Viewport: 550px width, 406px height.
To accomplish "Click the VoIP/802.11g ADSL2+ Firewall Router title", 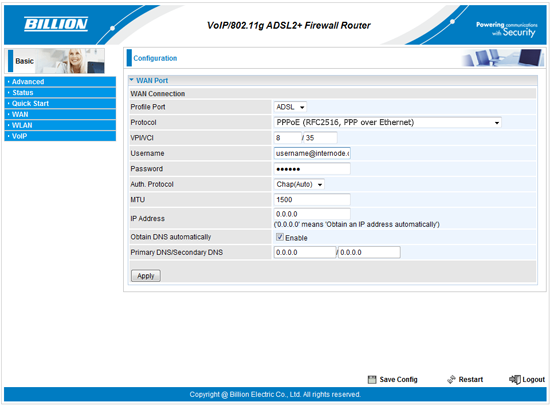I will 288,25.
